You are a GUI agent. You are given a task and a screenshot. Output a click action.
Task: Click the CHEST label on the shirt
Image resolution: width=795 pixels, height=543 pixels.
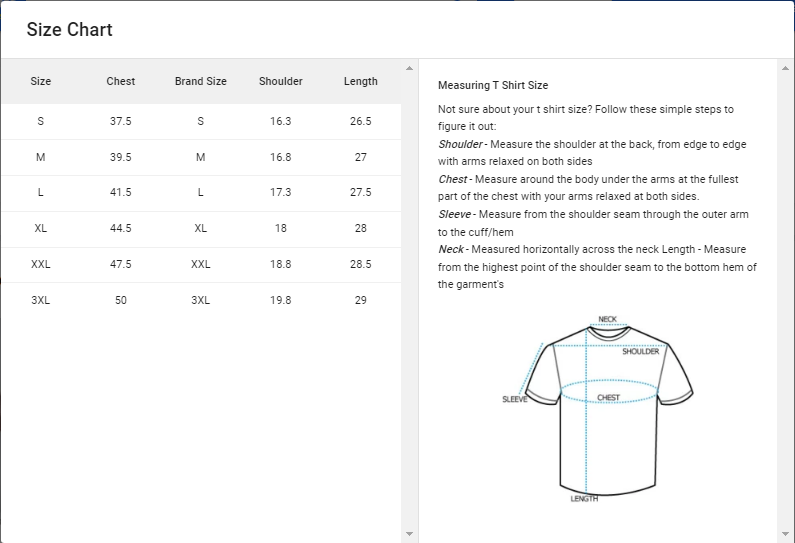[x=608, y=397]
